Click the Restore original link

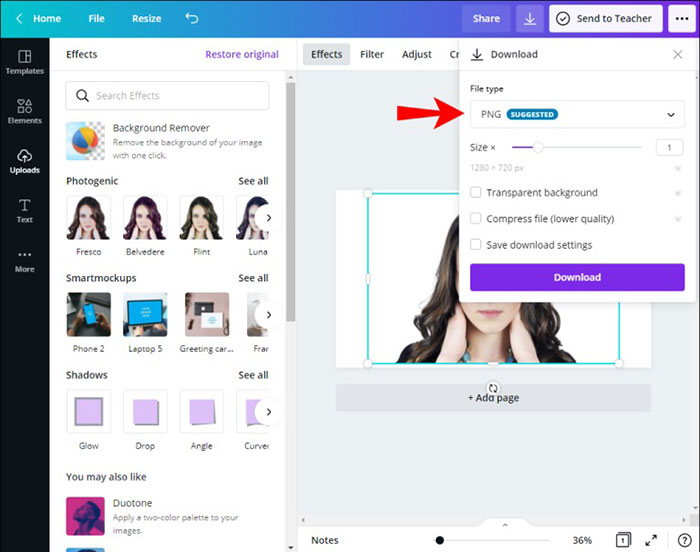click(242, 54)
